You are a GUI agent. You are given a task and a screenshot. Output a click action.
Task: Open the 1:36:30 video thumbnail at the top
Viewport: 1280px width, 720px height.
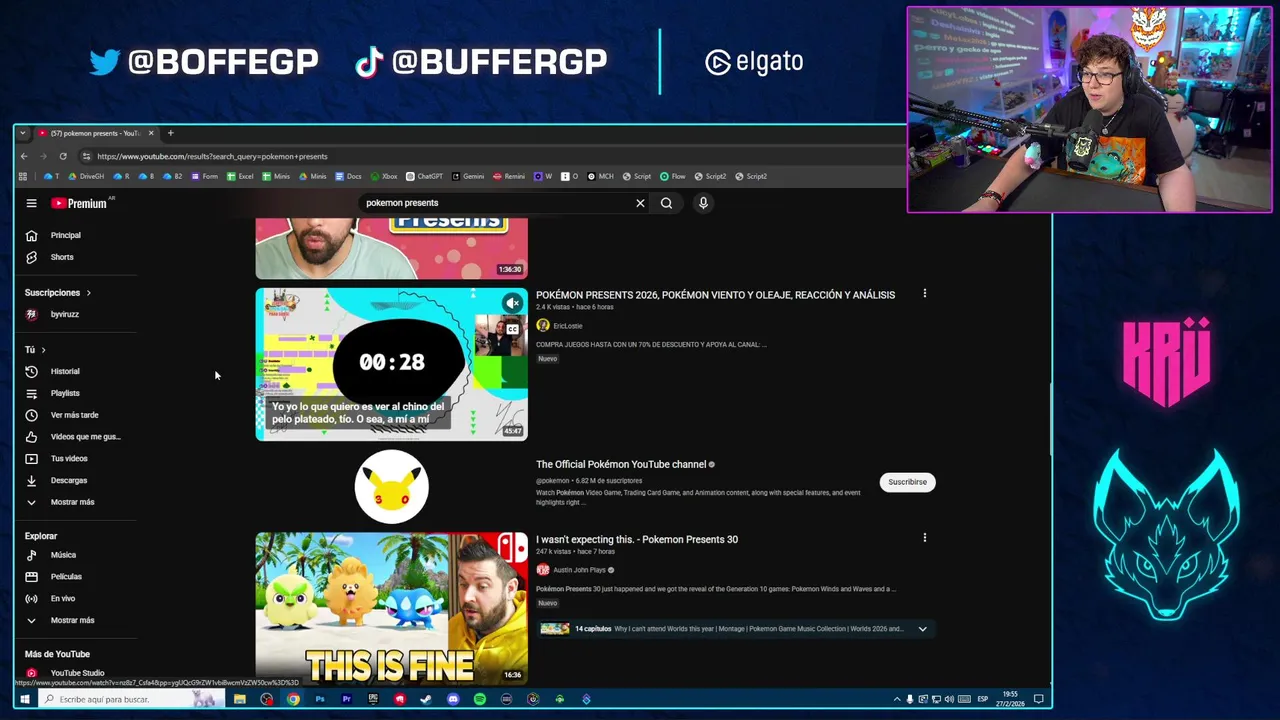(x=391, y=248)
